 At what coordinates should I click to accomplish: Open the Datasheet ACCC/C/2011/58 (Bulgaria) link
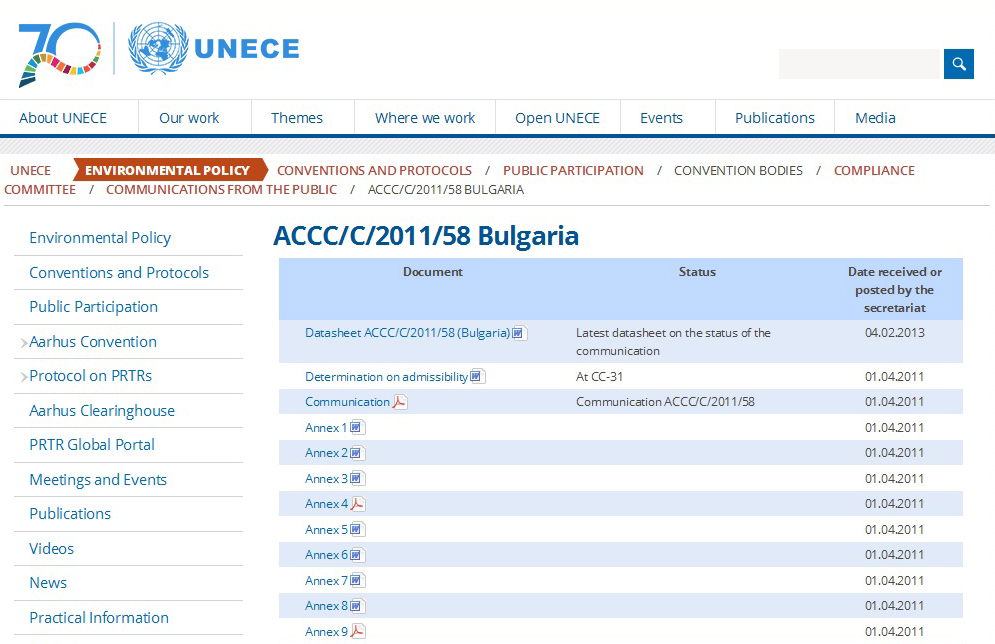407,333
